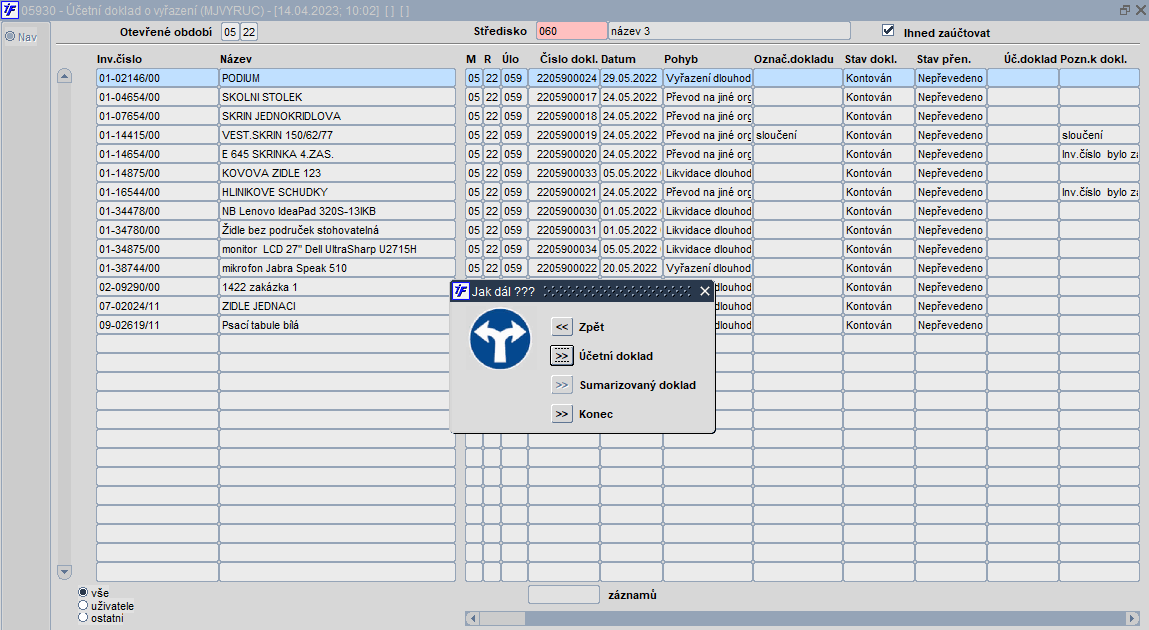Image resolution: width=1149 pixels, height=630 pixels.
Task: Click the Jak dál dialog logo icon
Action: point(461,291)
